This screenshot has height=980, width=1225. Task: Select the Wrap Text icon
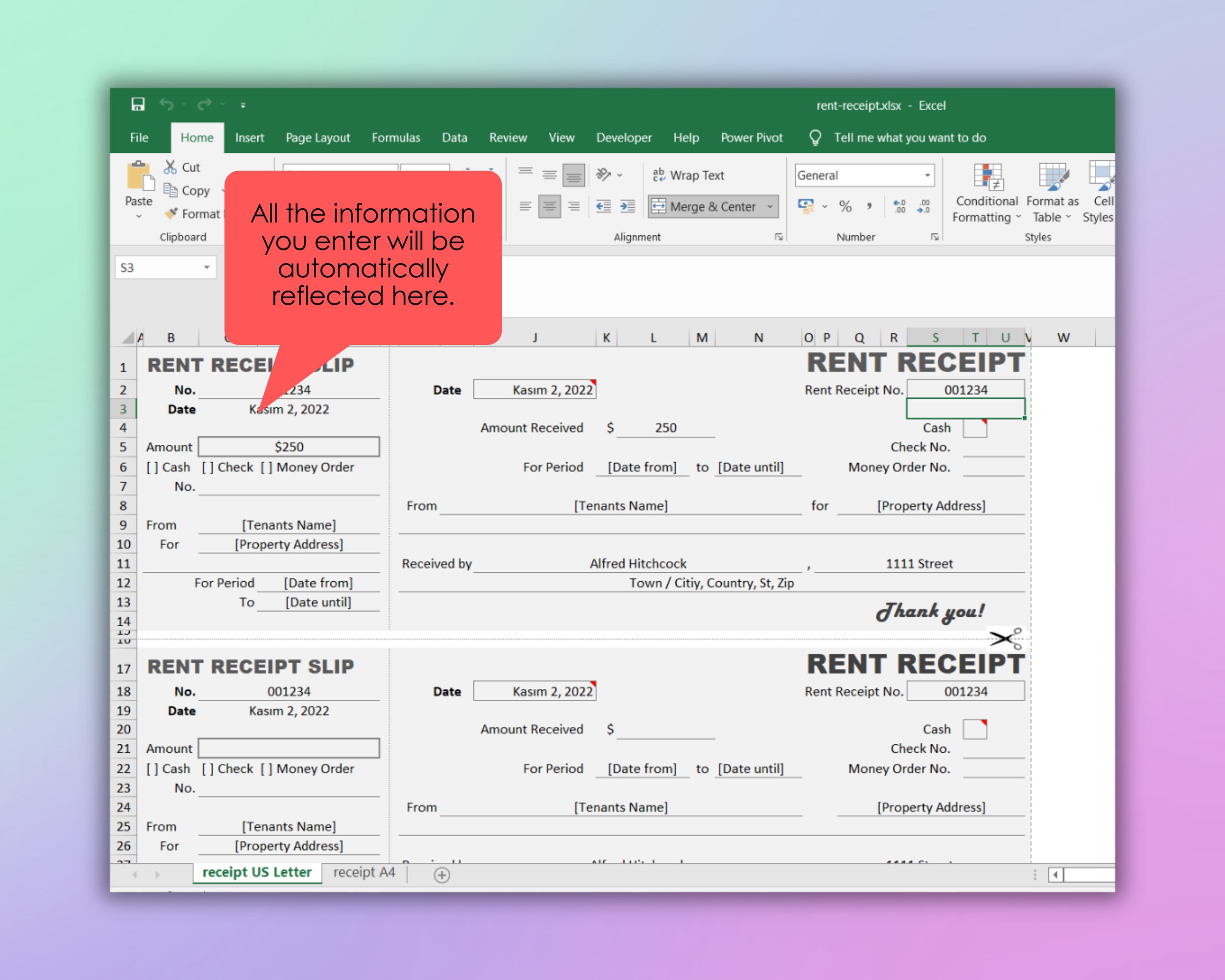[660, 175]
